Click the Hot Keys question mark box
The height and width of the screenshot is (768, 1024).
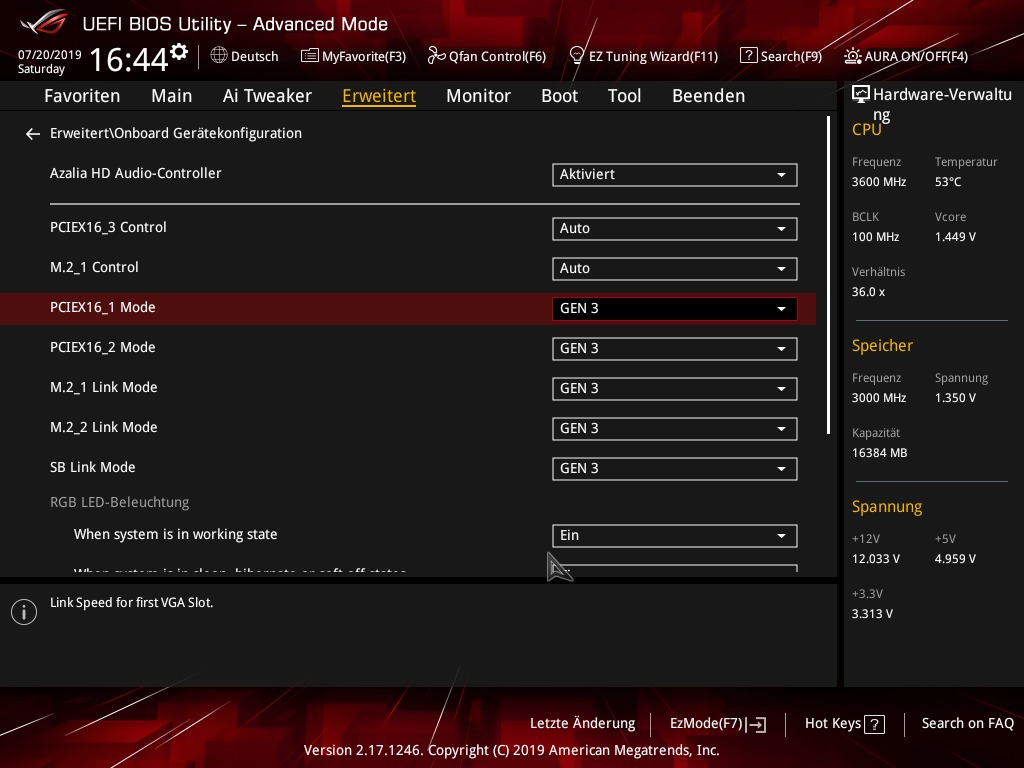[874, 724]
